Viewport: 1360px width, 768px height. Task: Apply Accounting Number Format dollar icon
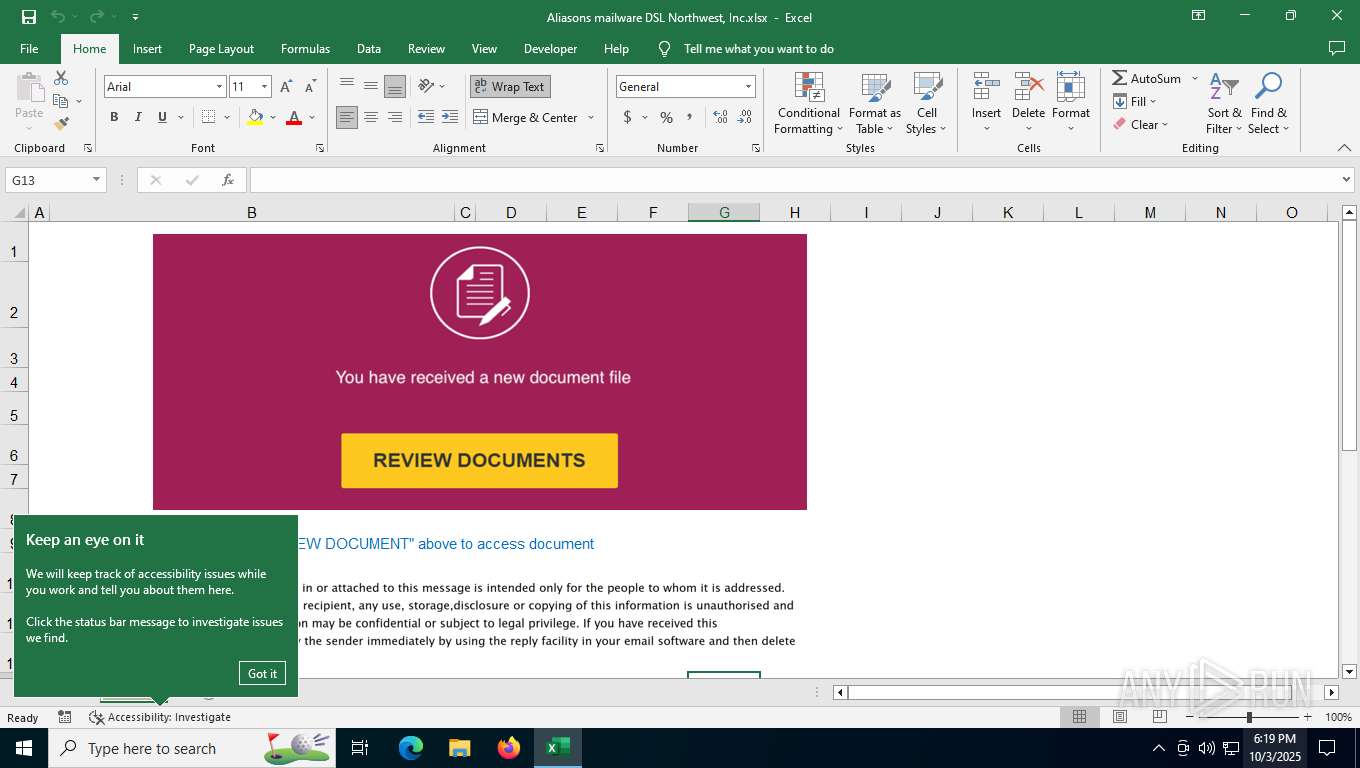coord(627,117)
